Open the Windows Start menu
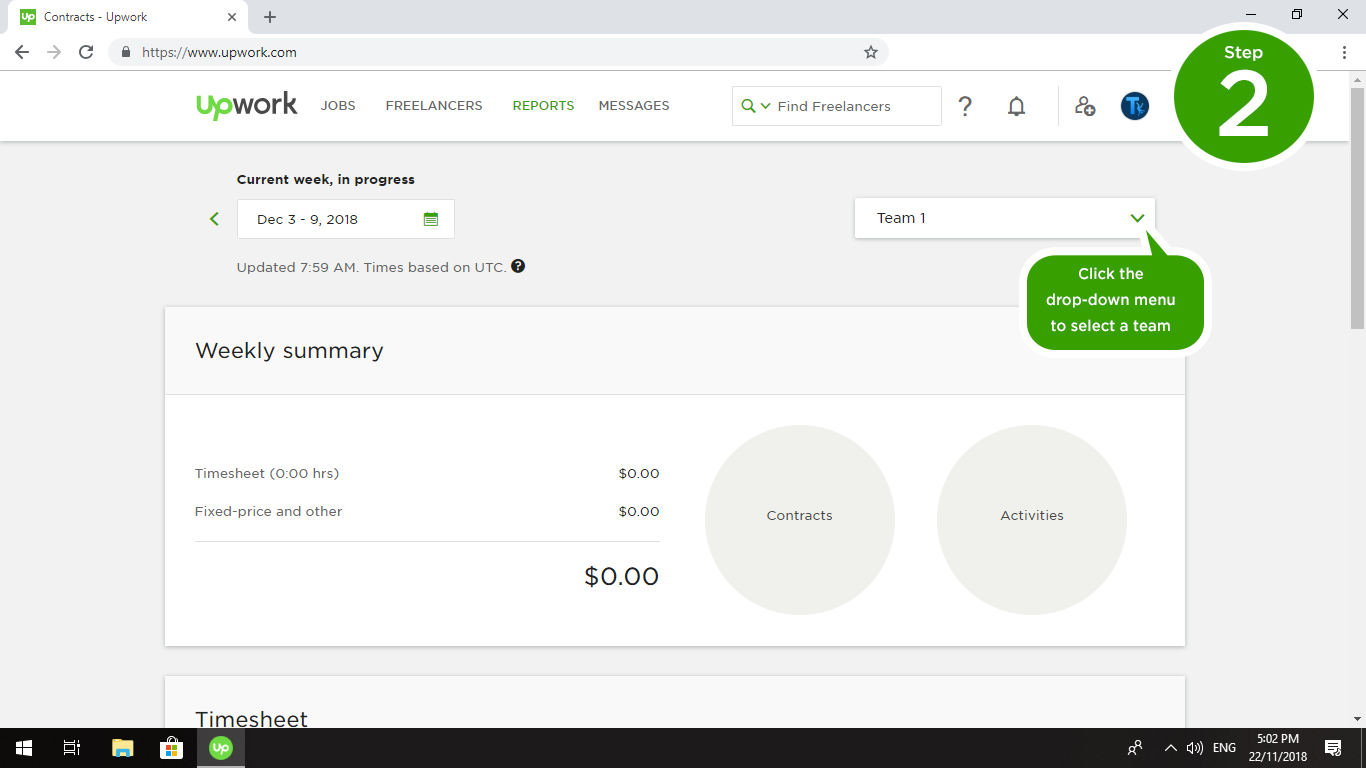Screen dimensions: 1366x768 pos(24,748)
